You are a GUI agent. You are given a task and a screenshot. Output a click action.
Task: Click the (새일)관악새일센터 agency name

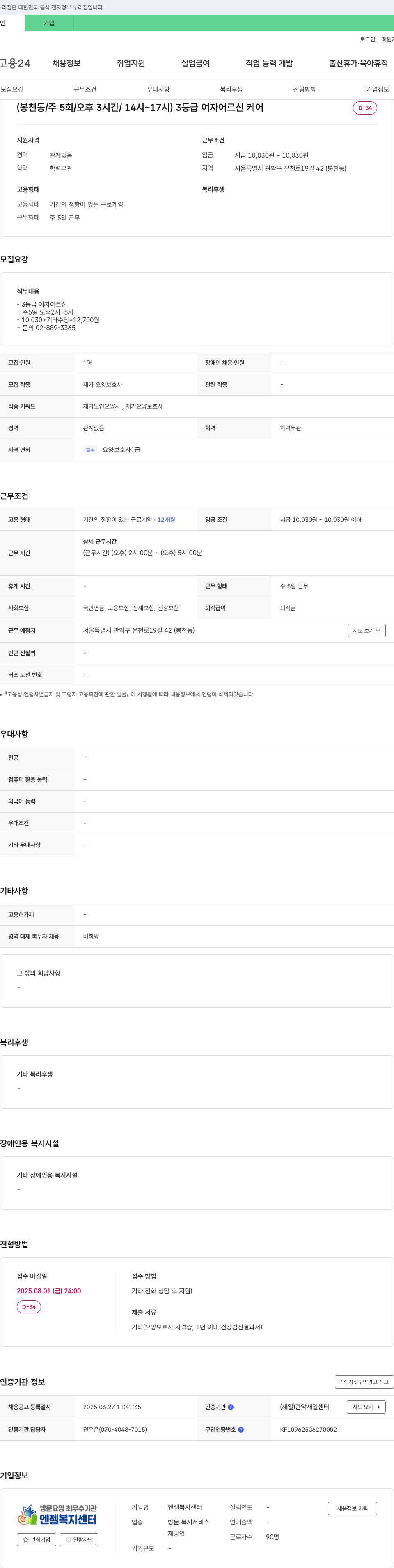[x=304, y=1407]
